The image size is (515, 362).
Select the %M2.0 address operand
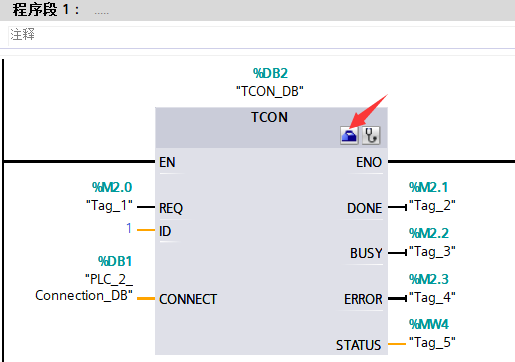point(112,187)
